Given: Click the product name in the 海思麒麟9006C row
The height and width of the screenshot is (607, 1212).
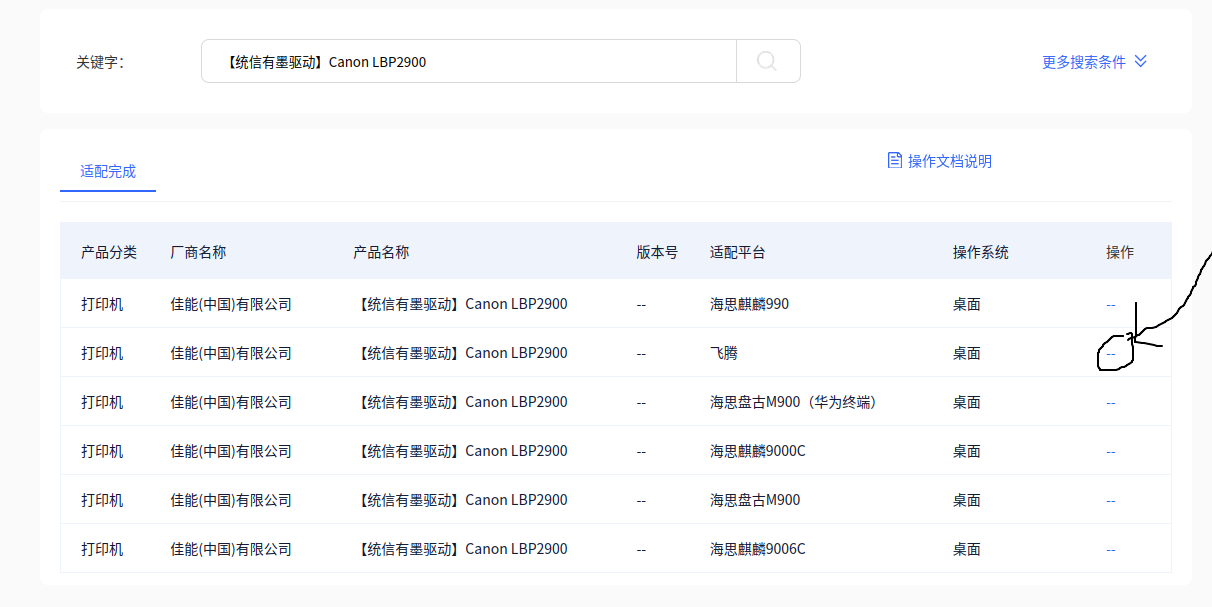Looking at the screenshot, I should (460, 549).
